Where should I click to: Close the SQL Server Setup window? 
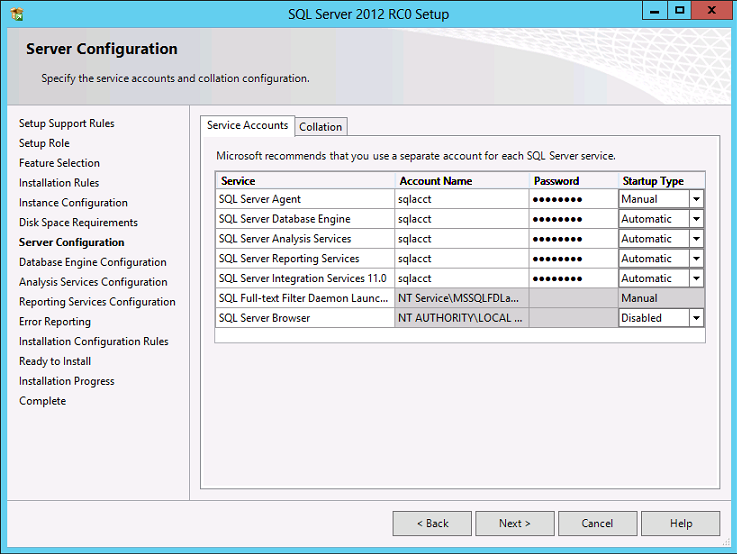click(x=711, y=11)
